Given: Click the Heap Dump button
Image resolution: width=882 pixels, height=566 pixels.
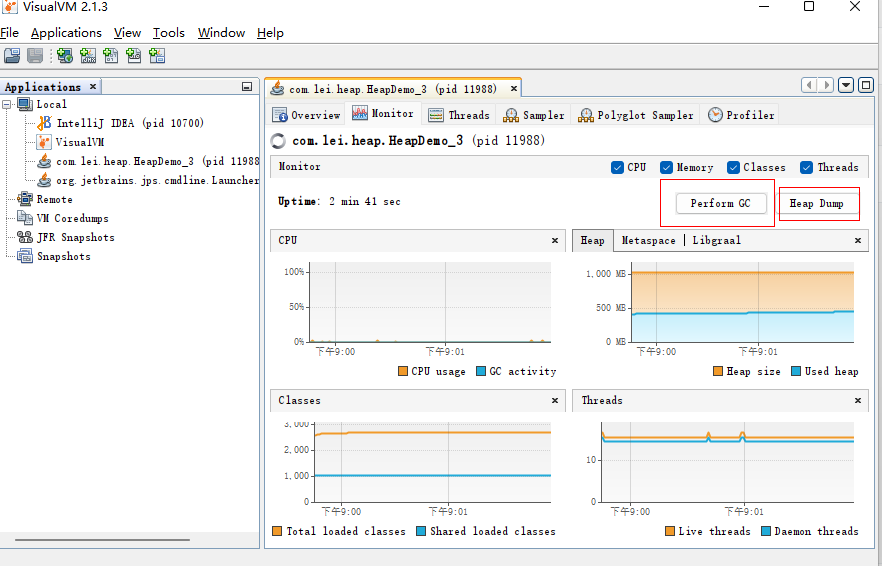Looking at the screenshot, I should coord(816,203).
